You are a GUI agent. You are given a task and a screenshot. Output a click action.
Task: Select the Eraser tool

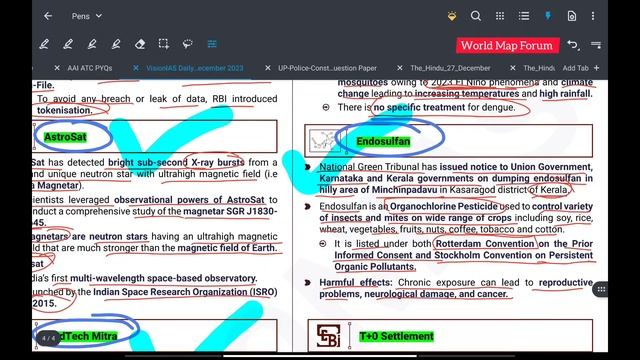[140, 44]
